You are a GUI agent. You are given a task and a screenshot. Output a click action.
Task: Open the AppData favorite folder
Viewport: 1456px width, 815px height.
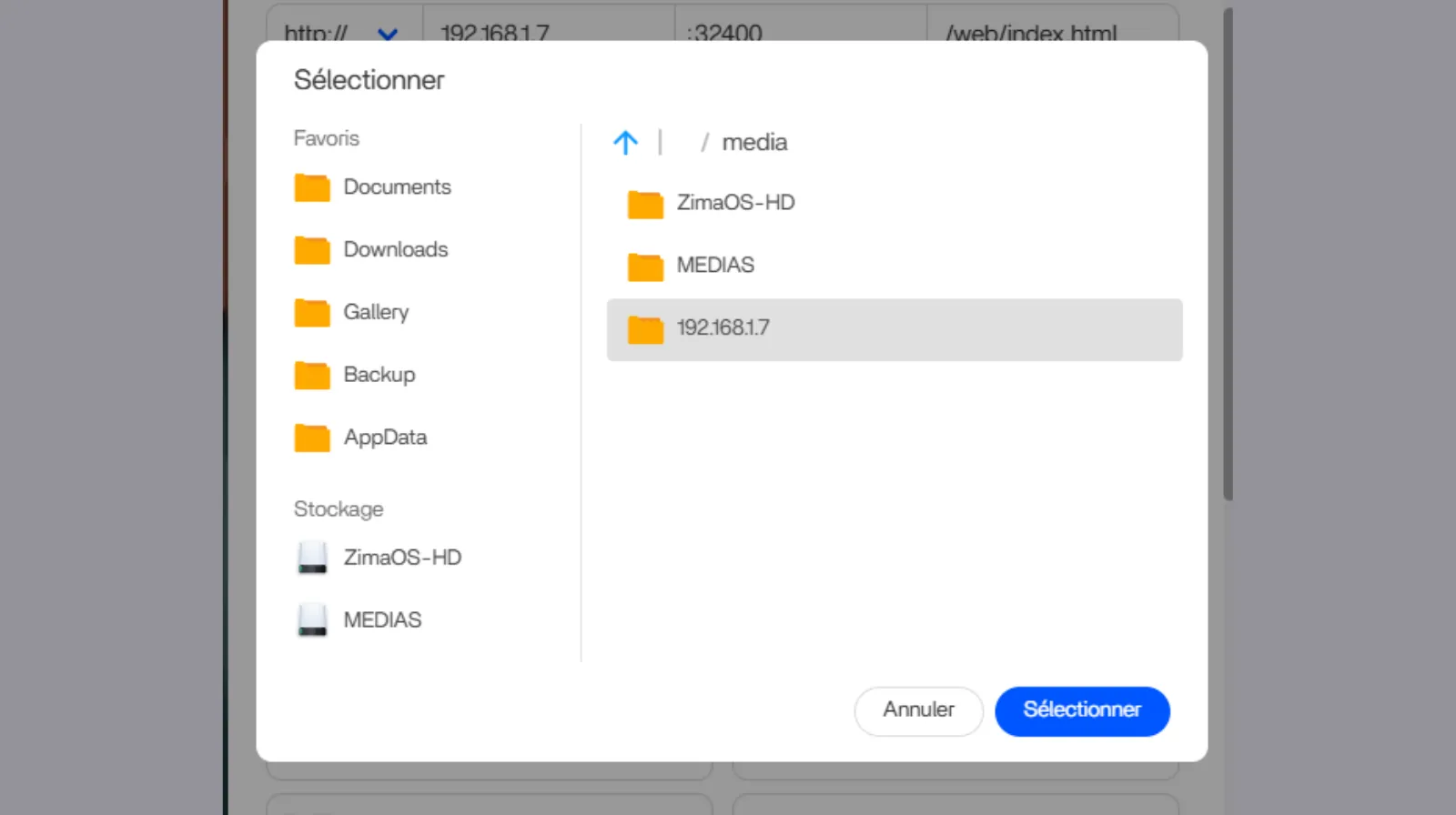(x=384, y=438)
